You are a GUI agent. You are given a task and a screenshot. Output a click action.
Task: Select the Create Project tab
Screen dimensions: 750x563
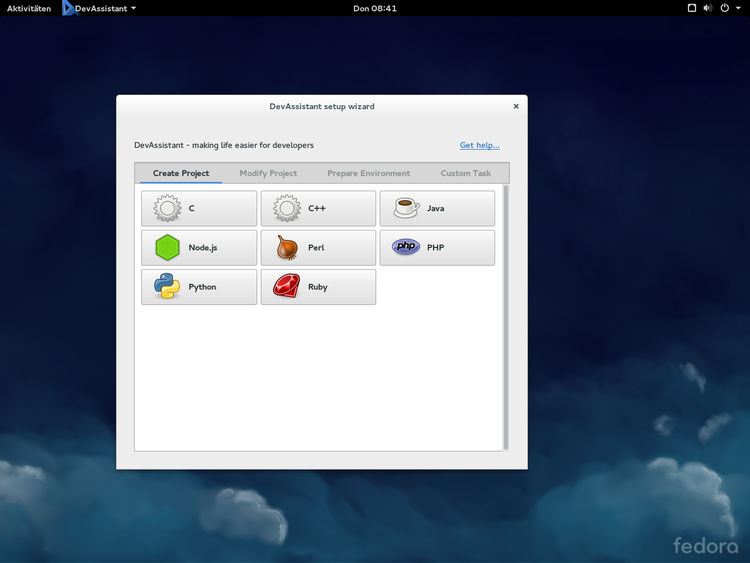[181, 173]
